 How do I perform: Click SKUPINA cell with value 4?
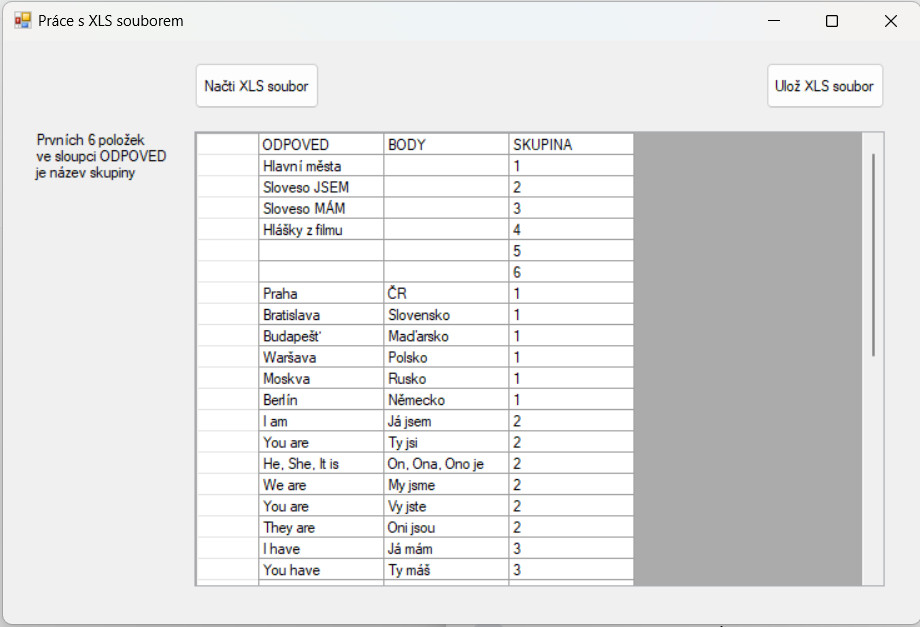click(x=571, y=229)
